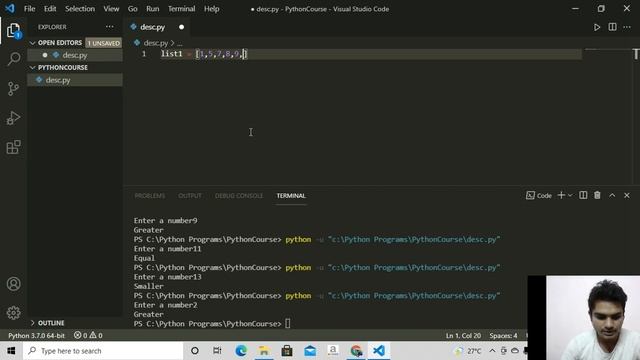The image size is (640, 360).
Task: Open the Terminal menu
Action: (x=181, y=9)
